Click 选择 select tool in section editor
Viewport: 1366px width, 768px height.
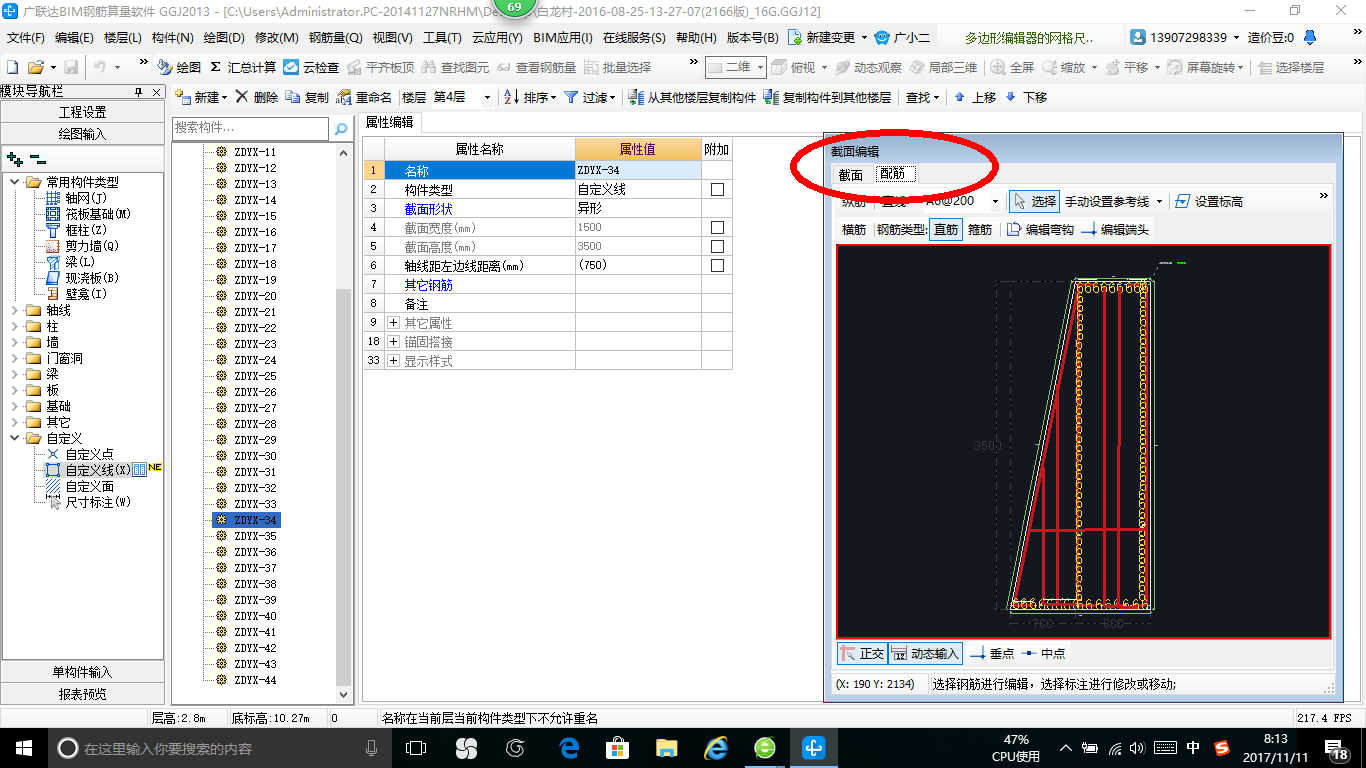pos(1033,201)
